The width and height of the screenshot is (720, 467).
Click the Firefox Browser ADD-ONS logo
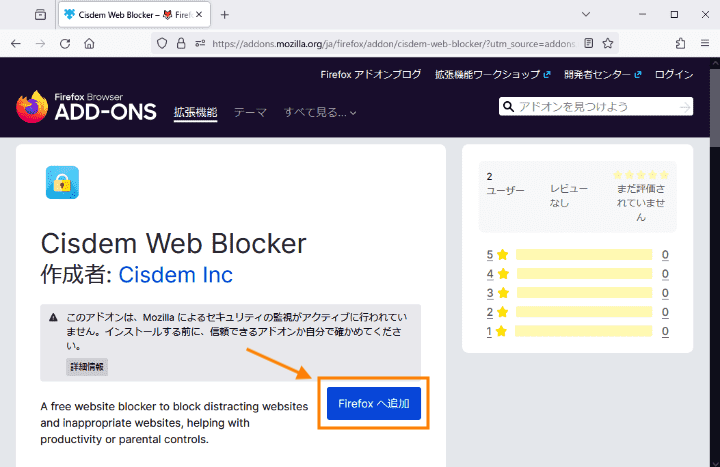(86, 107)
